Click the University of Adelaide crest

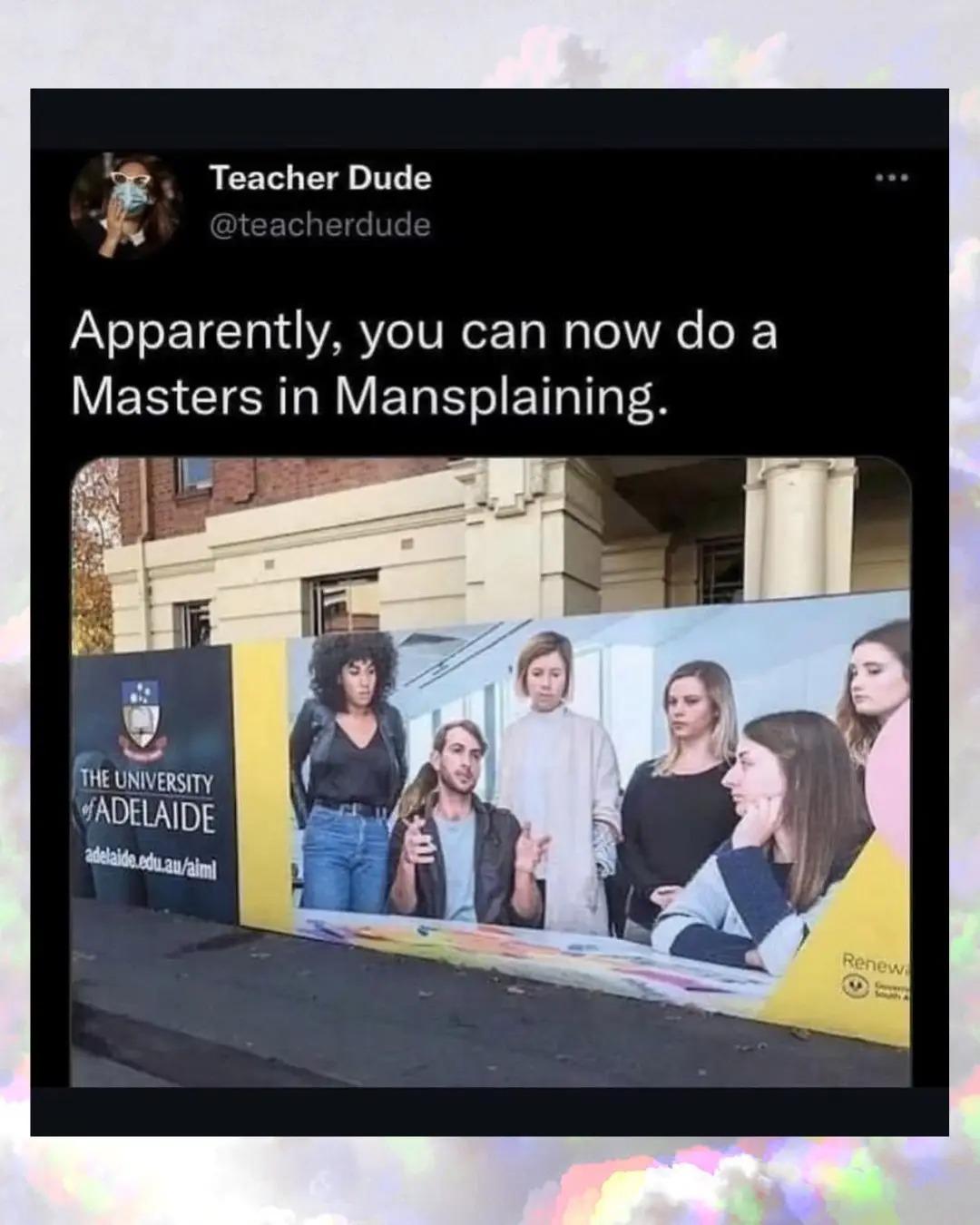141,719
